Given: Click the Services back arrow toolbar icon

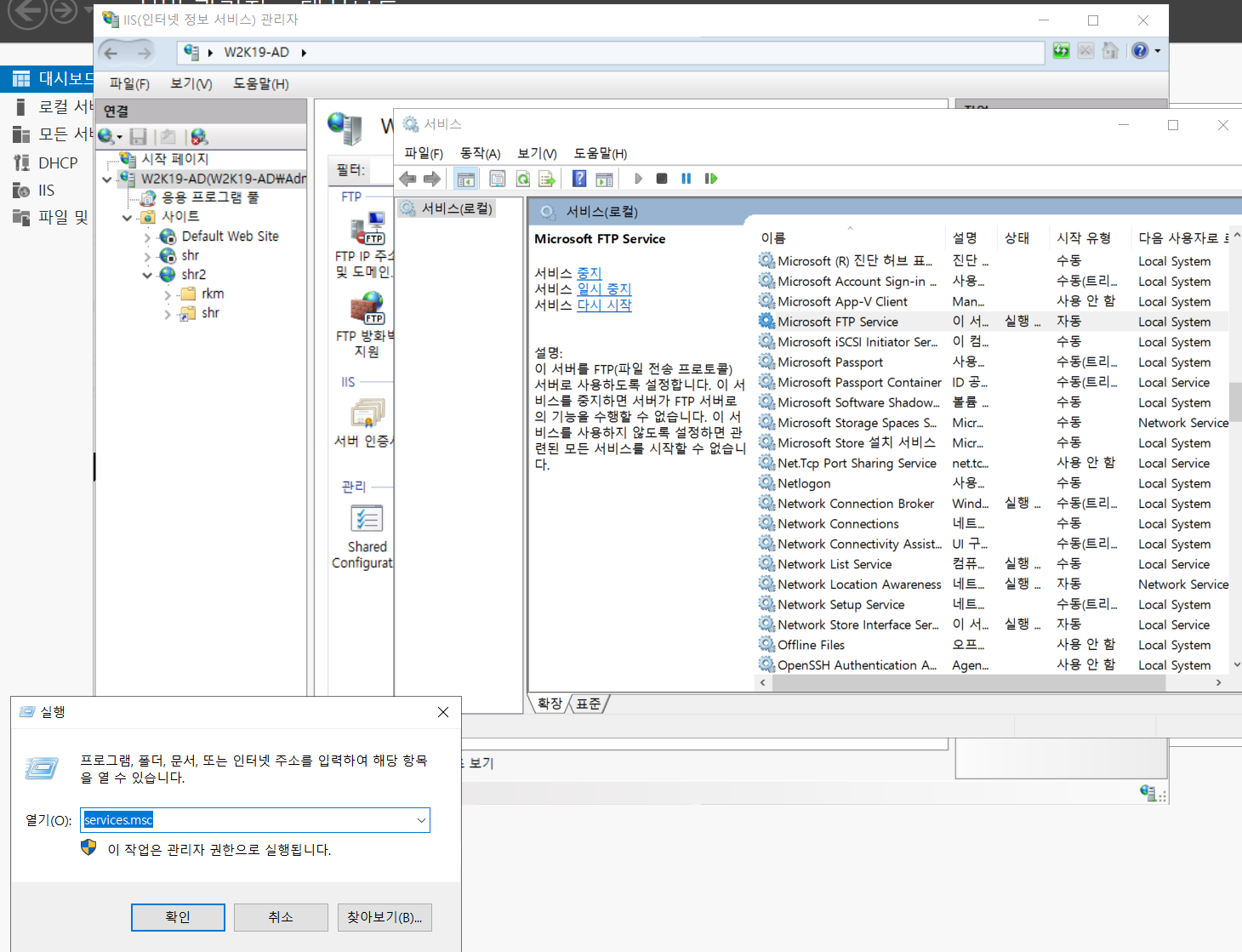Looking at the screenshot, I should click(x=407, y=179).
